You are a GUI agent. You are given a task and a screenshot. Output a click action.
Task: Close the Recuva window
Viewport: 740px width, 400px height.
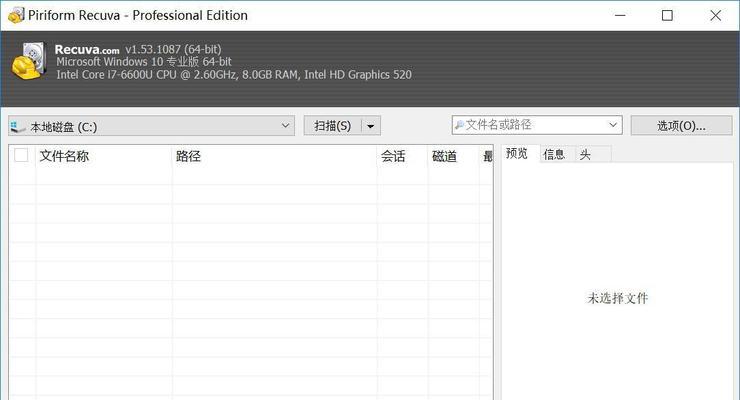(715, 16)
